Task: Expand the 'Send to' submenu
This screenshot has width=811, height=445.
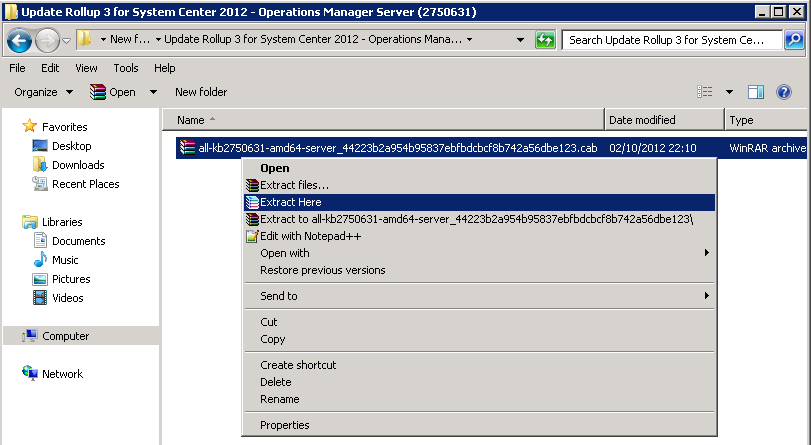Action: pos(479,296)
